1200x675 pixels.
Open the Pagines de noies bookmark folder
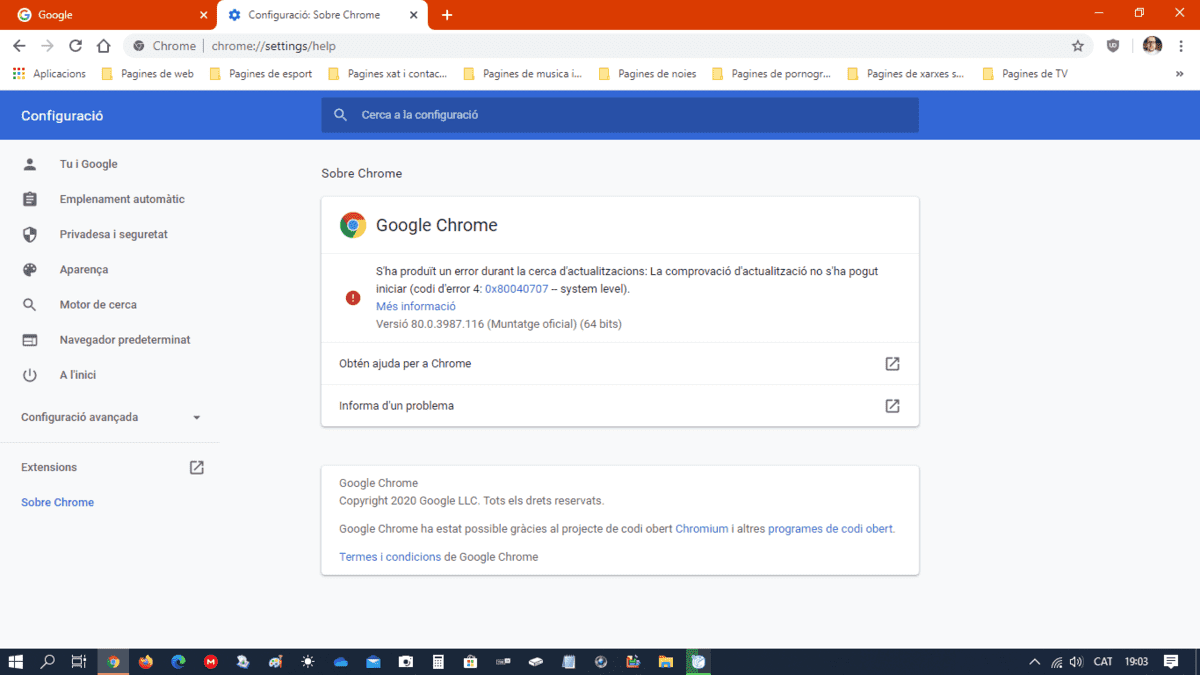tap(647, 73)
